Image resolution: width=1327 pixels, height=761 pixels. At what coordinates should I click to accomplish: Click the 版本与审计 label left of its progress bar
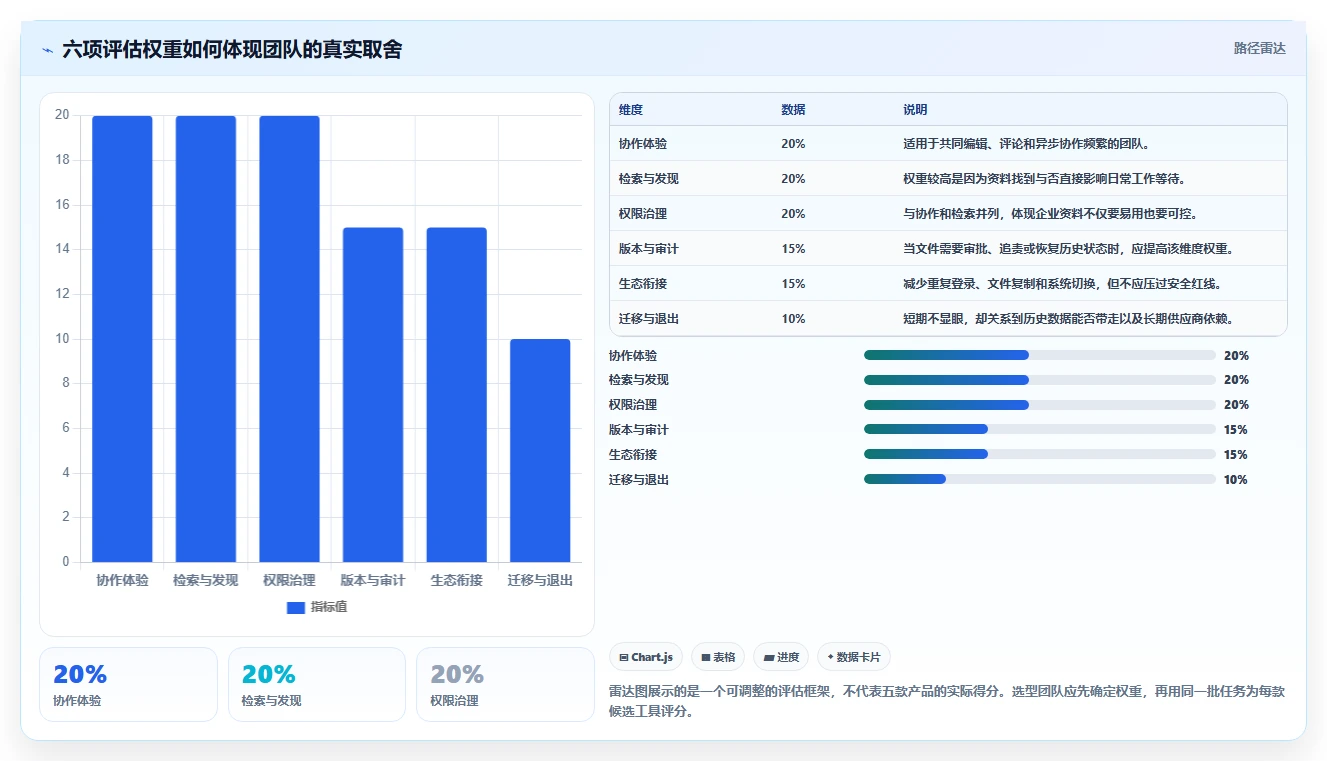click(x=639, y=430)
